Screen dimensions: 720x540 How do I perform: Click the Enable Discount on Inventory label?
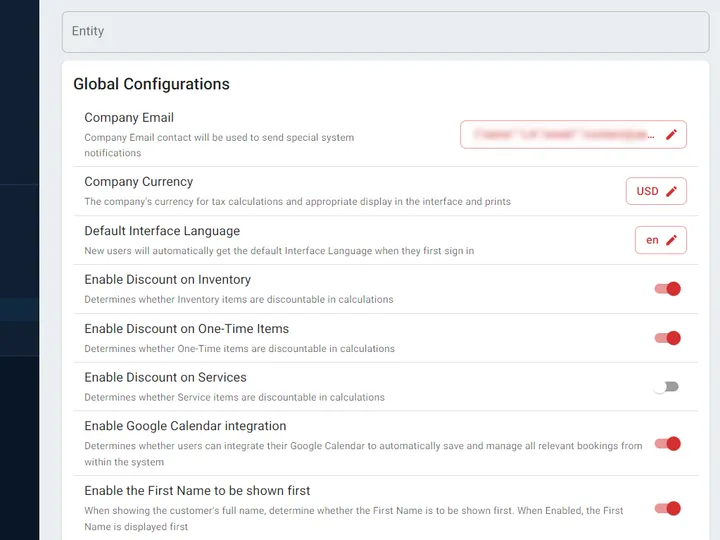pyautogui.click(x=168, y=280)
